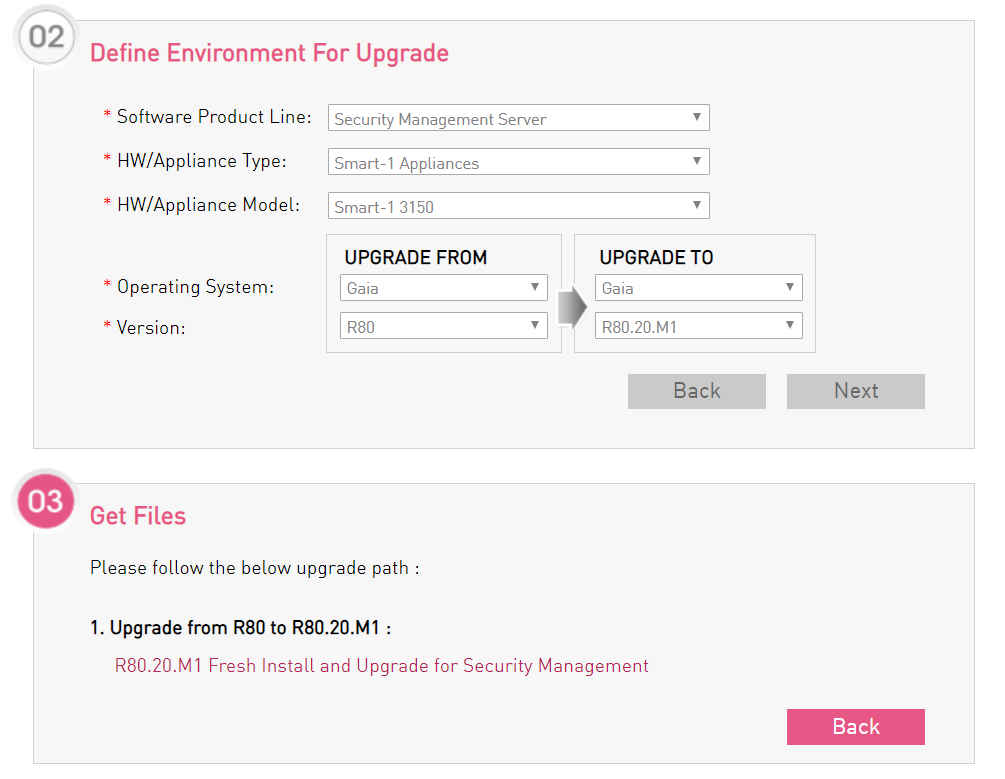
Task: Open R80.20.M1 Fresh Install and Upgrade link
Action: click(381, 666)
